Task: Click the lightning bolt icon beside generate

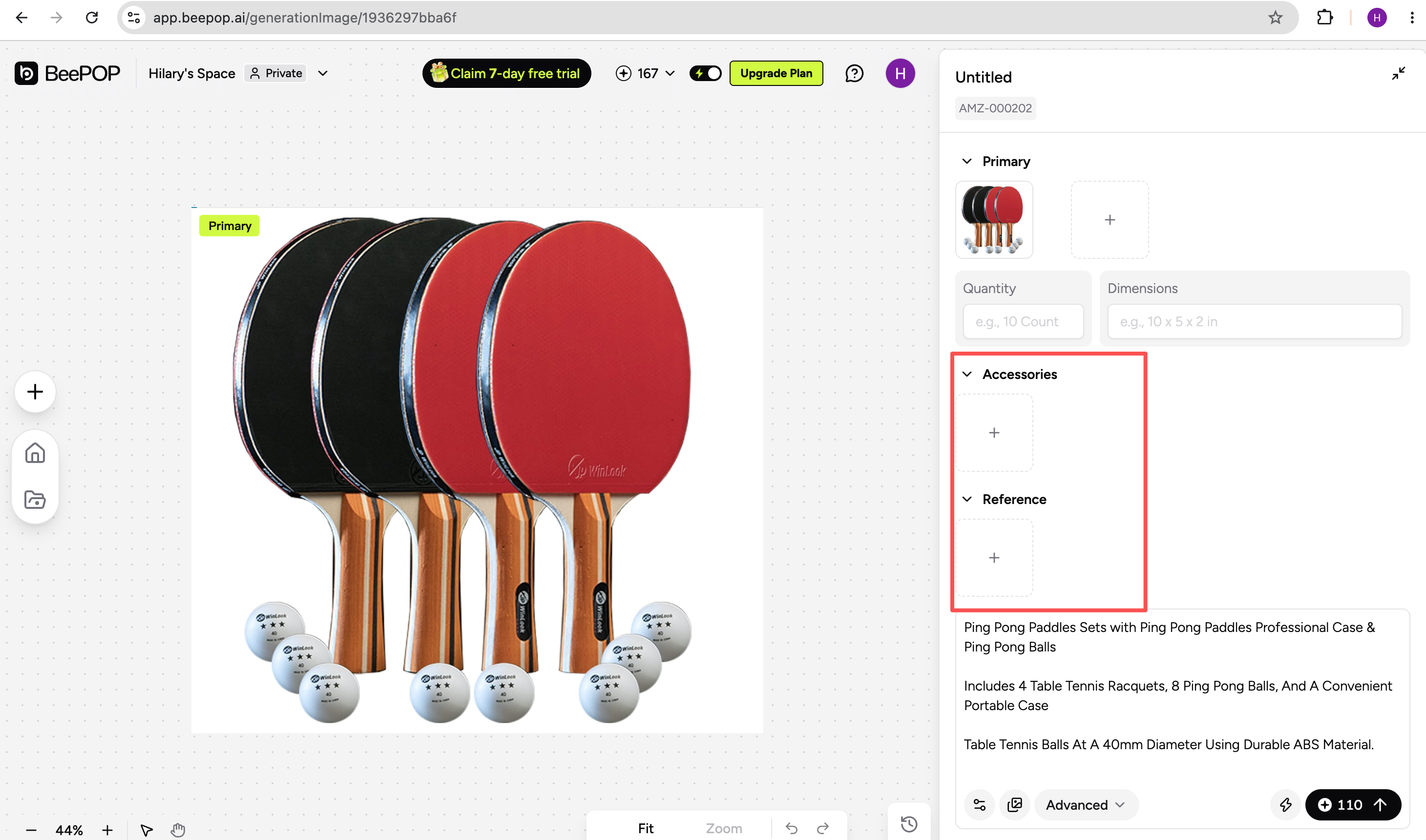Action: click(1286, 805)
